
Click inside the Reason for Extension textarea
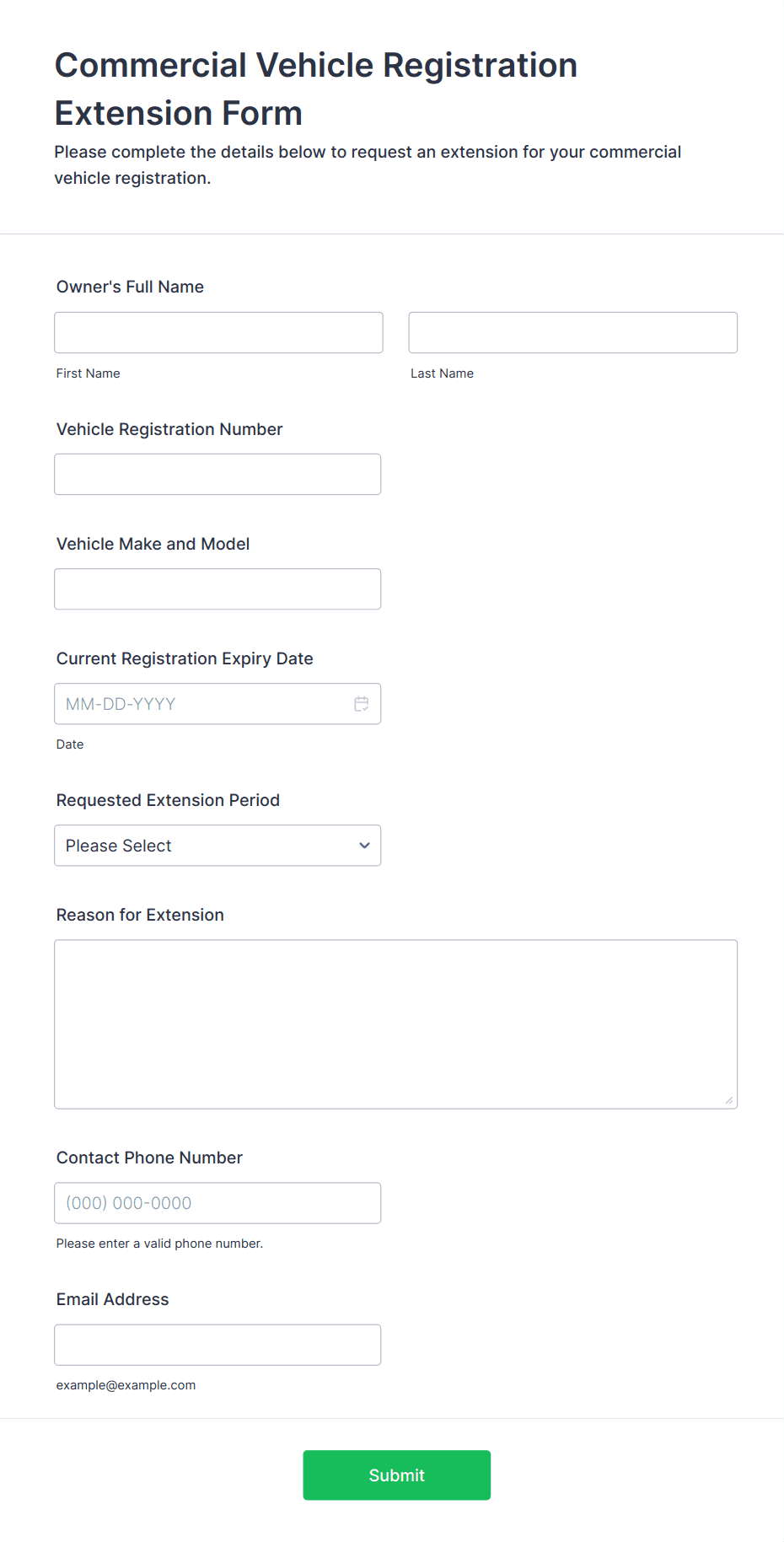[395, 1024]
